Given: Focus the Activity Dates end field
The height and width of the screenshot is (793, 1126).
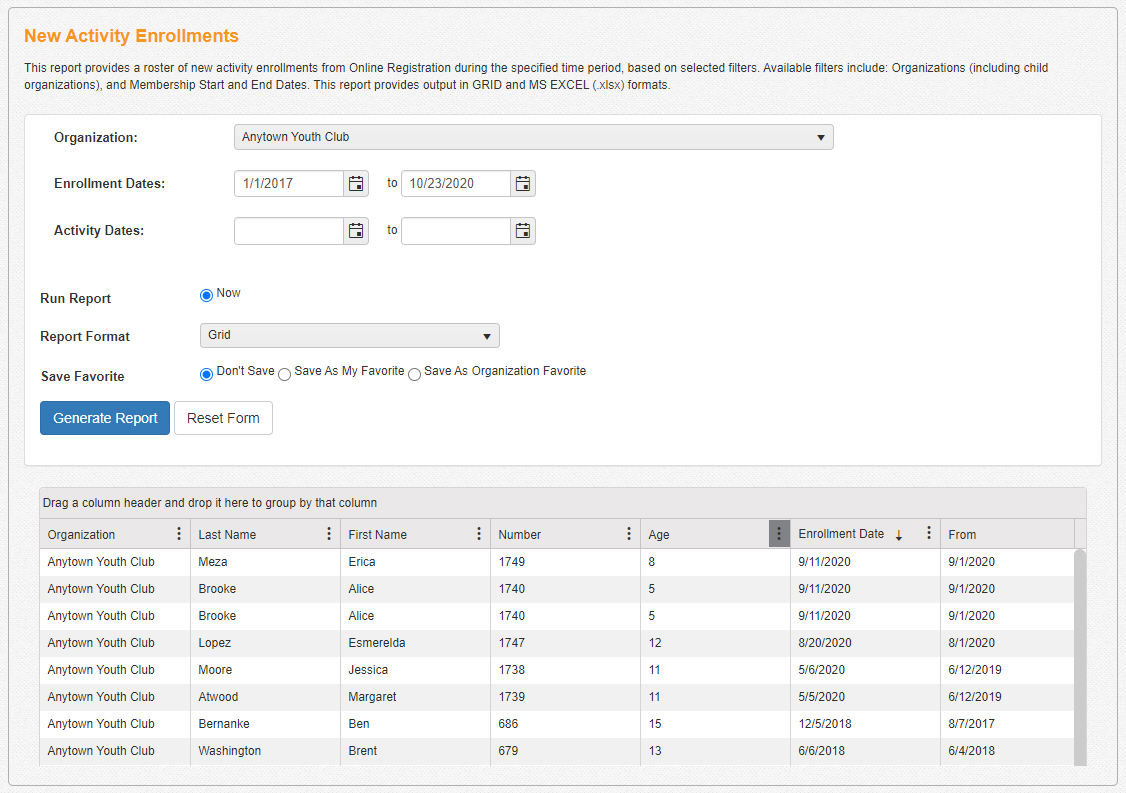Looking at the screenshot, I should point(456,231).
